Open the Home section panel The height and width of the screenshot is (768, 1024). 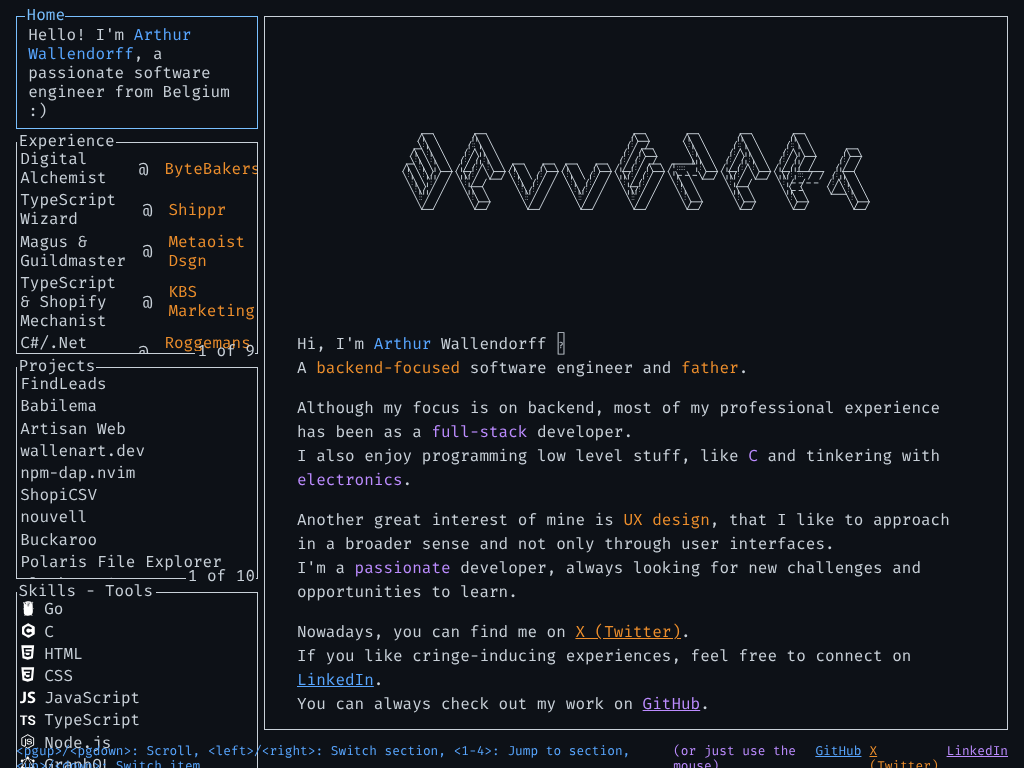45,15
